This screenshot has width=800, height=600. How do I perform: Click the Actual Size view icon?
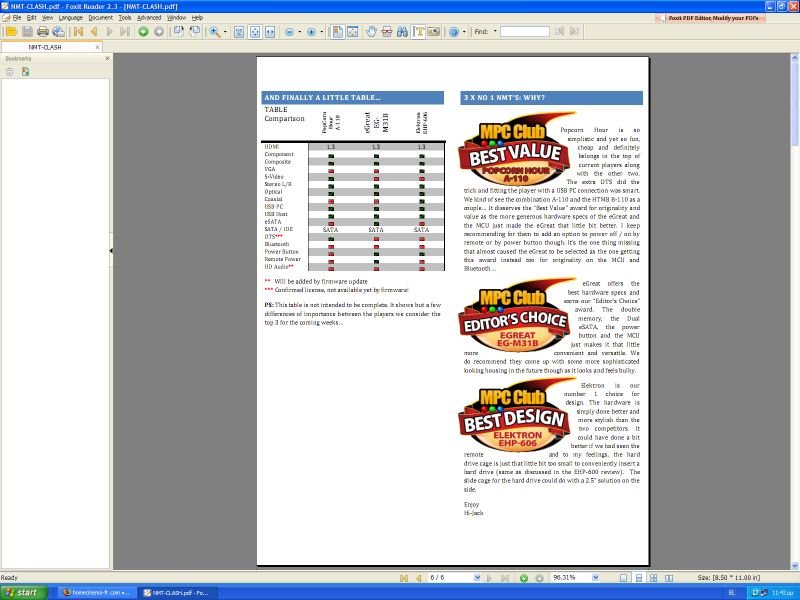coord(239,32)
